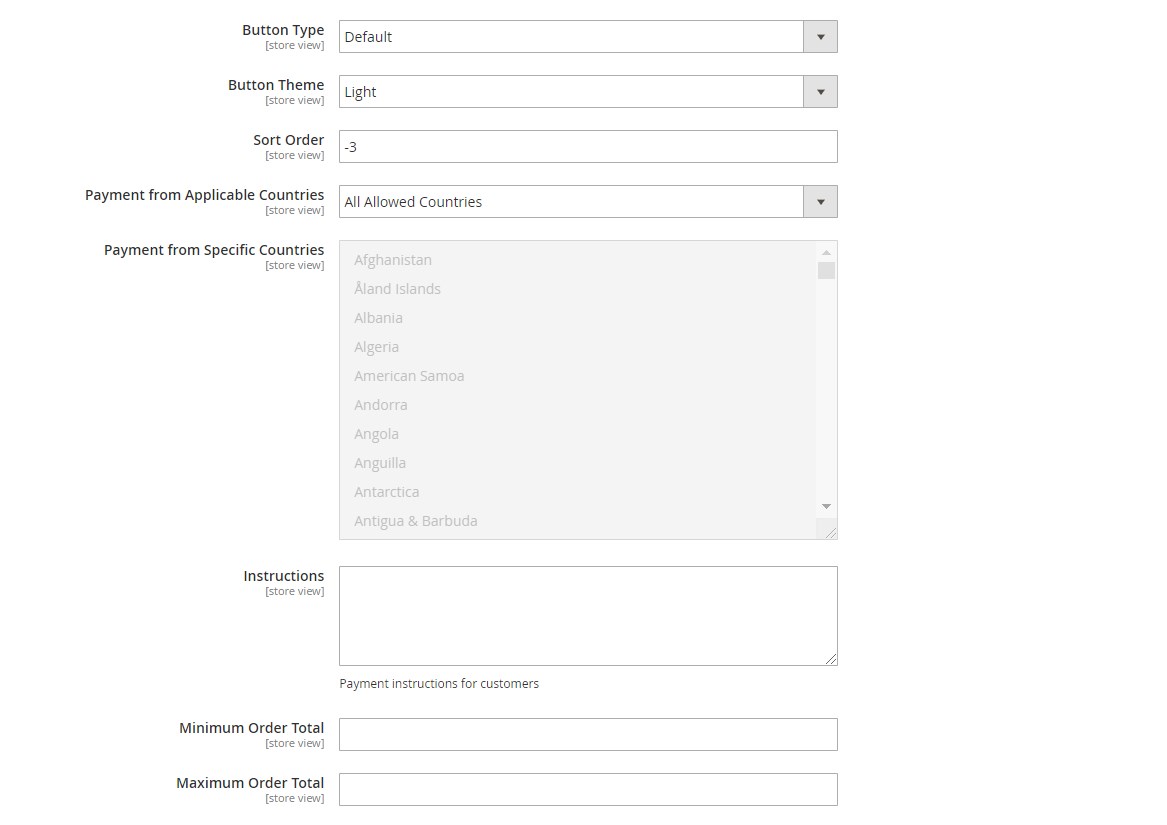Choose Algeria from the countries list
The image size is (1167, 825).
coord(376,347)
